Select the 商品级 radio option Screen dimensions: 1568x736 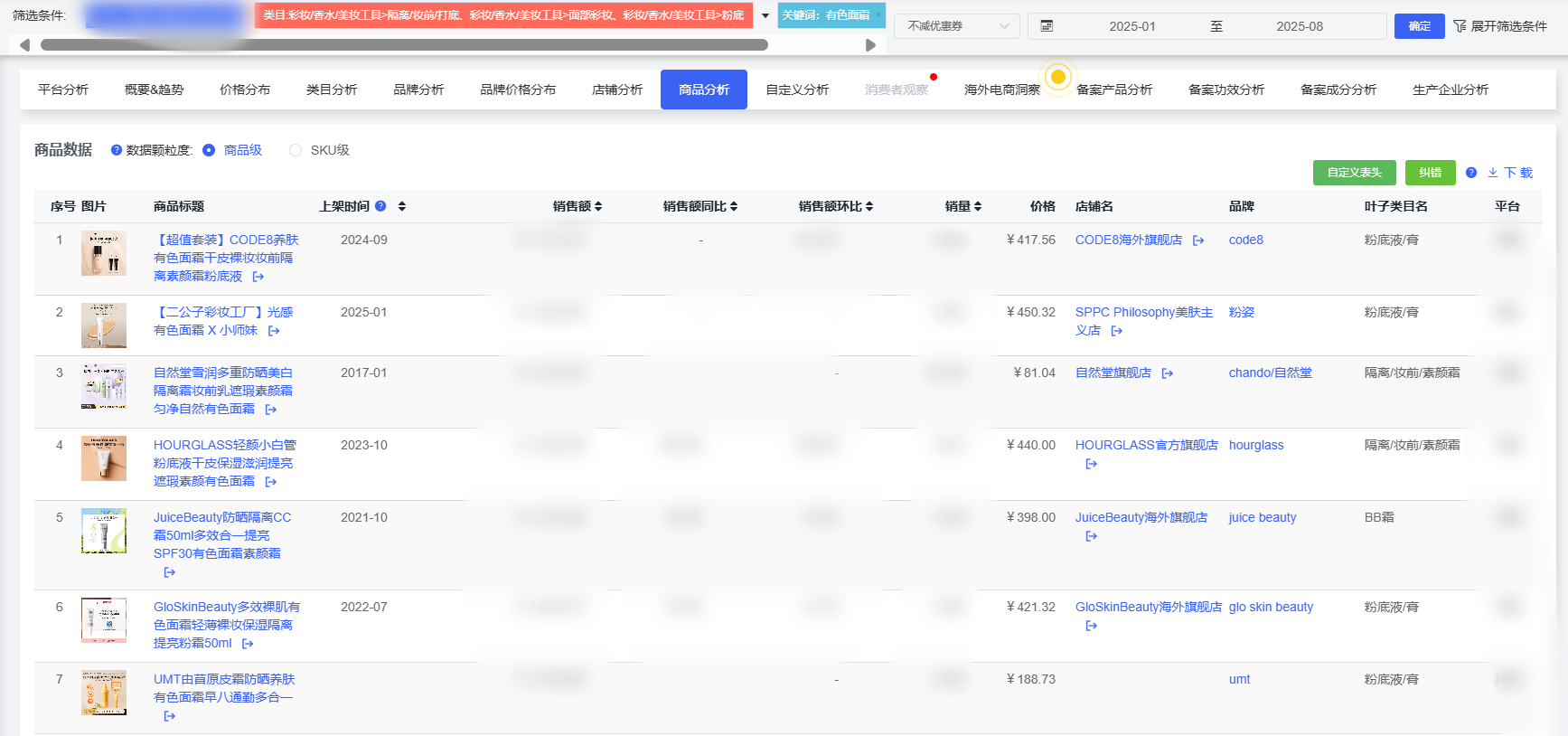(x=209, y=150)
